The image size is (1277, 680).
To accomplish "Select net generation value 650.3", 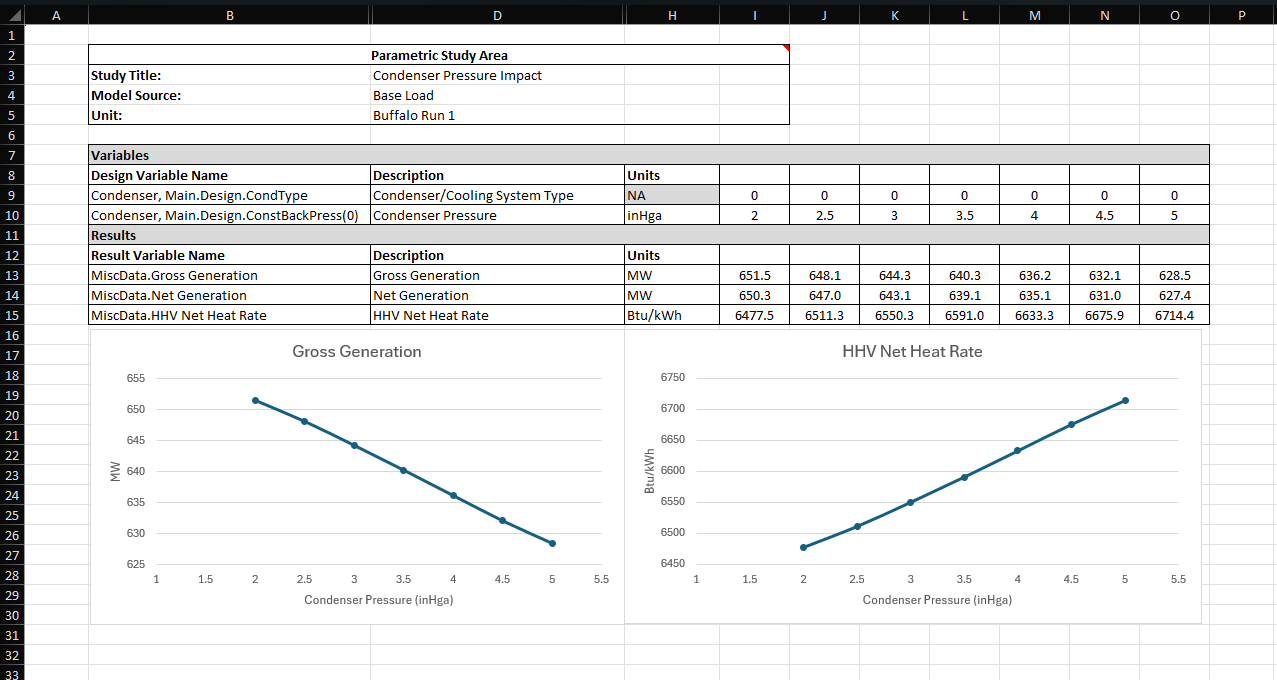I will coord(754,295).
